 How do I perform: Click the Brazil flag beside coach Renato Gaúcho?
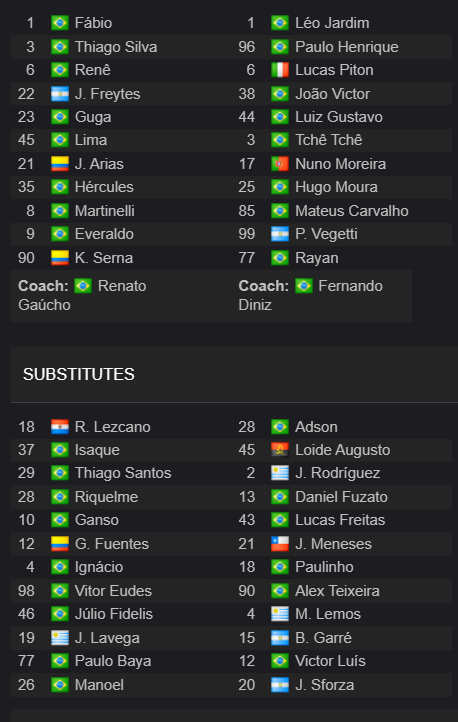click(83, 286)
